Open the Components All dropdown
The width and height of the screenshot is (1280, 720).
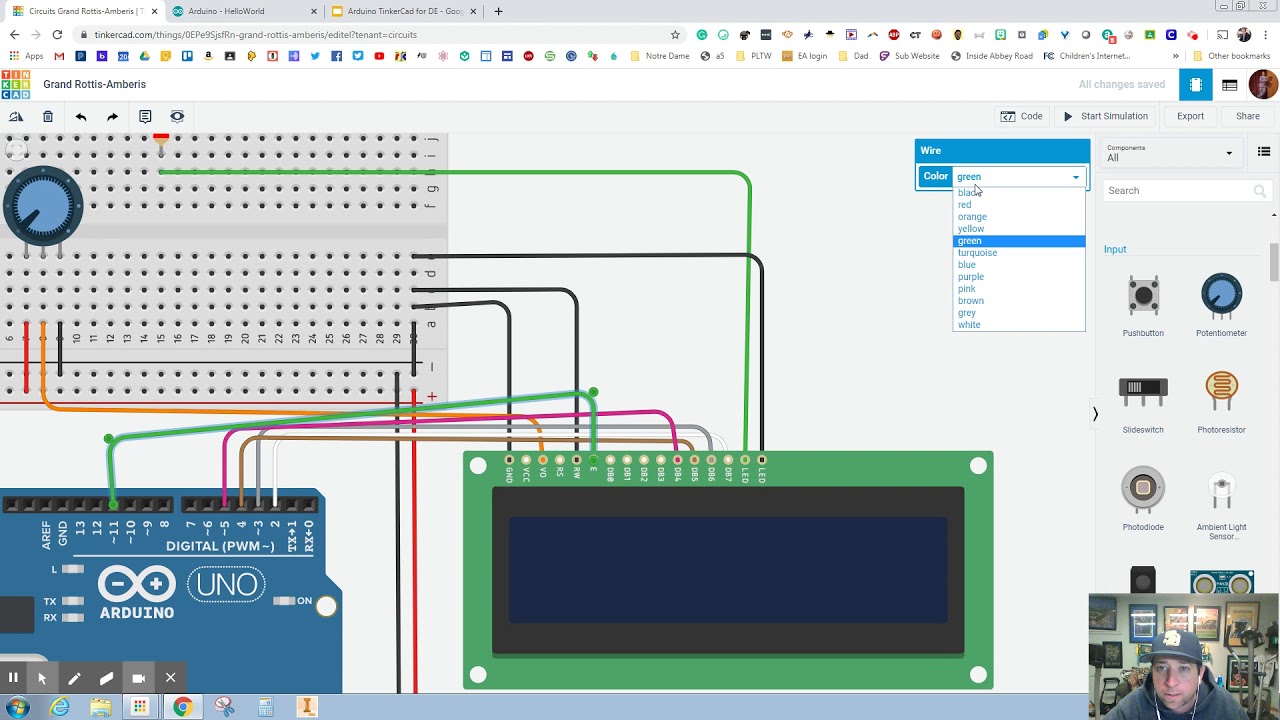(x=1170, y=153)
